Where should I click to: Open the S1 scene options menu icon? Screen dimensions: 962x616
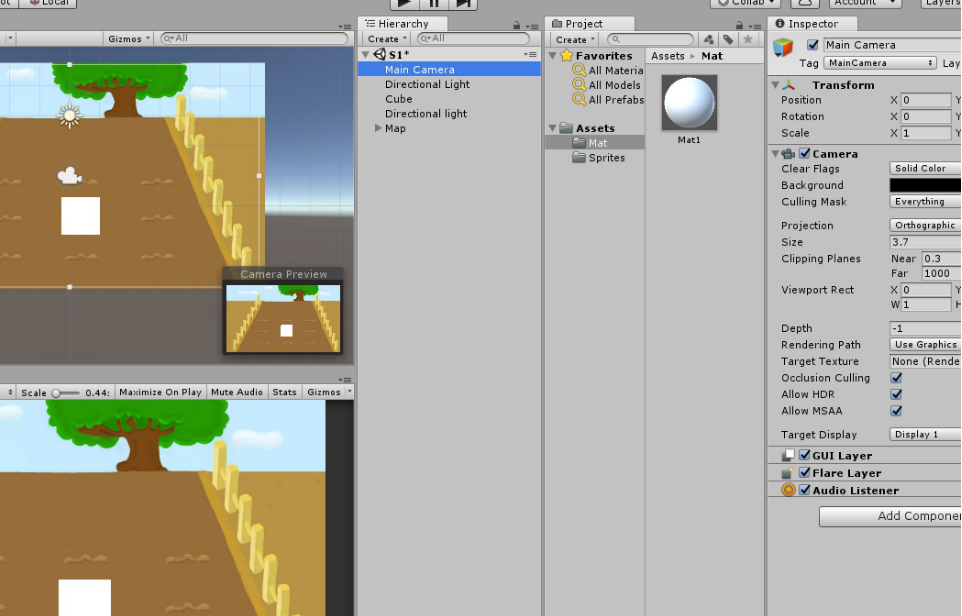(531, 55)
